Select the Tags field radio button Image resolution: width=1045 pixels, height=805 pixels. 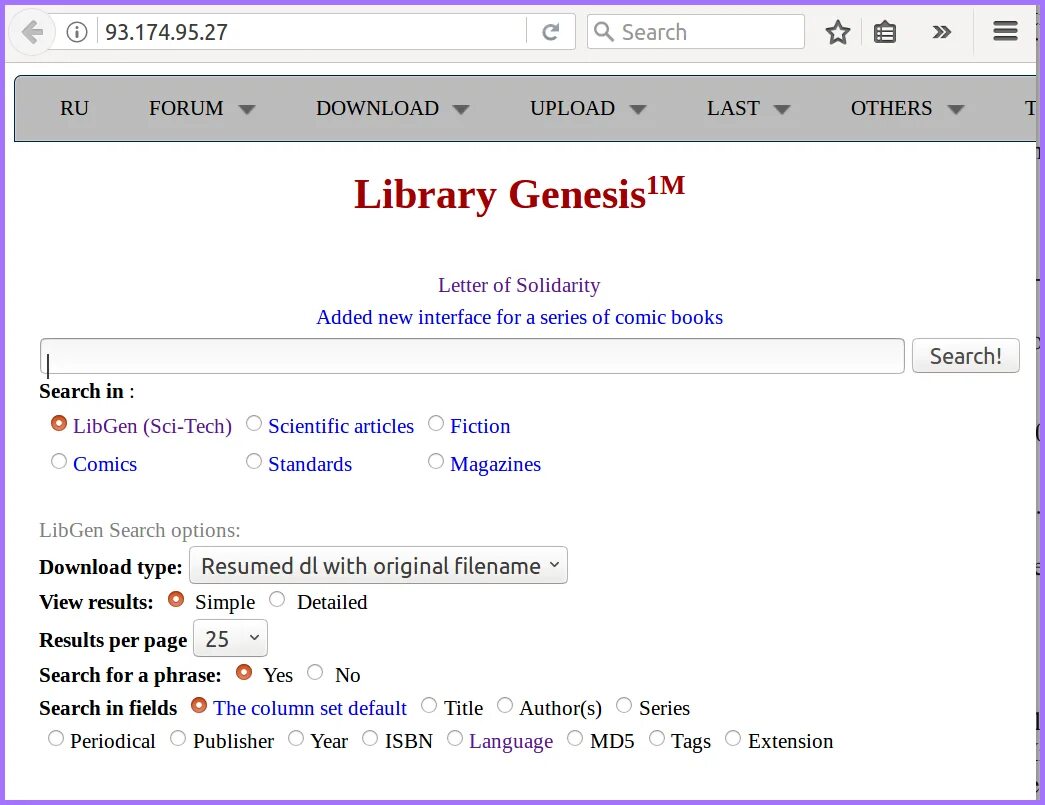pyautogui.click(x=656, y=738)
